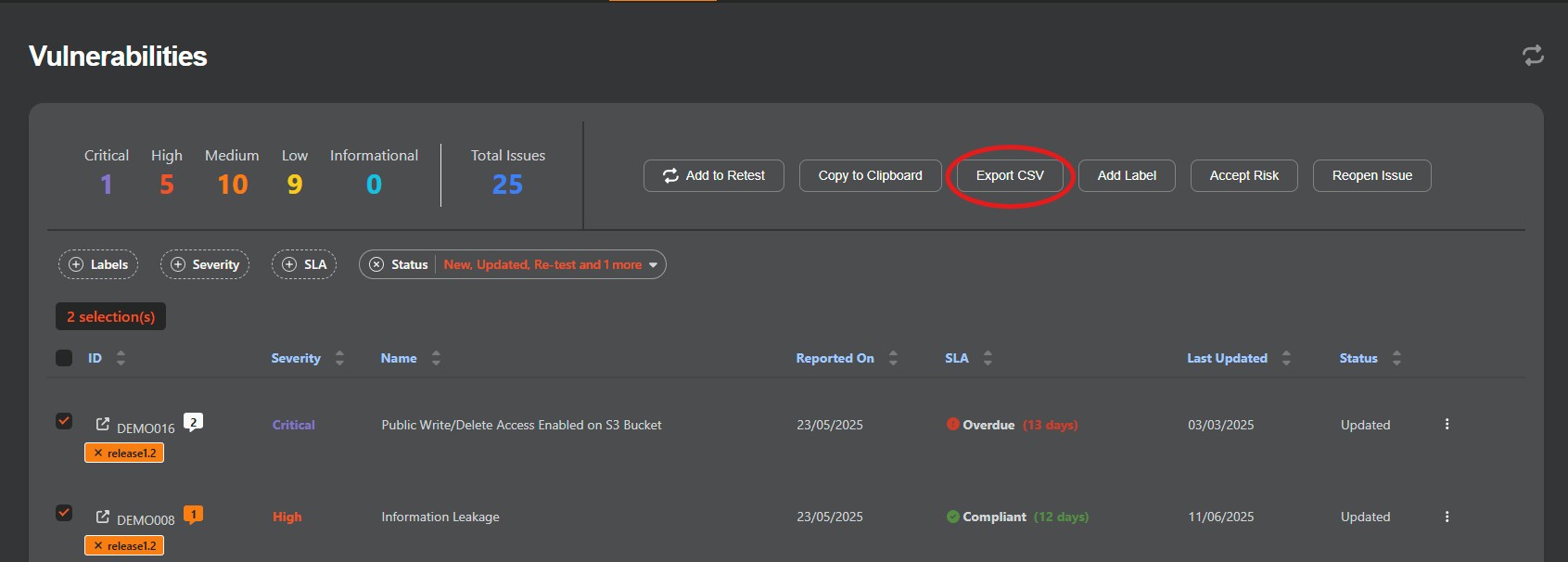Open comments bubble on DEMO016
The image size is (1568, 562).
pyautogui.click(x=193, y=422)
